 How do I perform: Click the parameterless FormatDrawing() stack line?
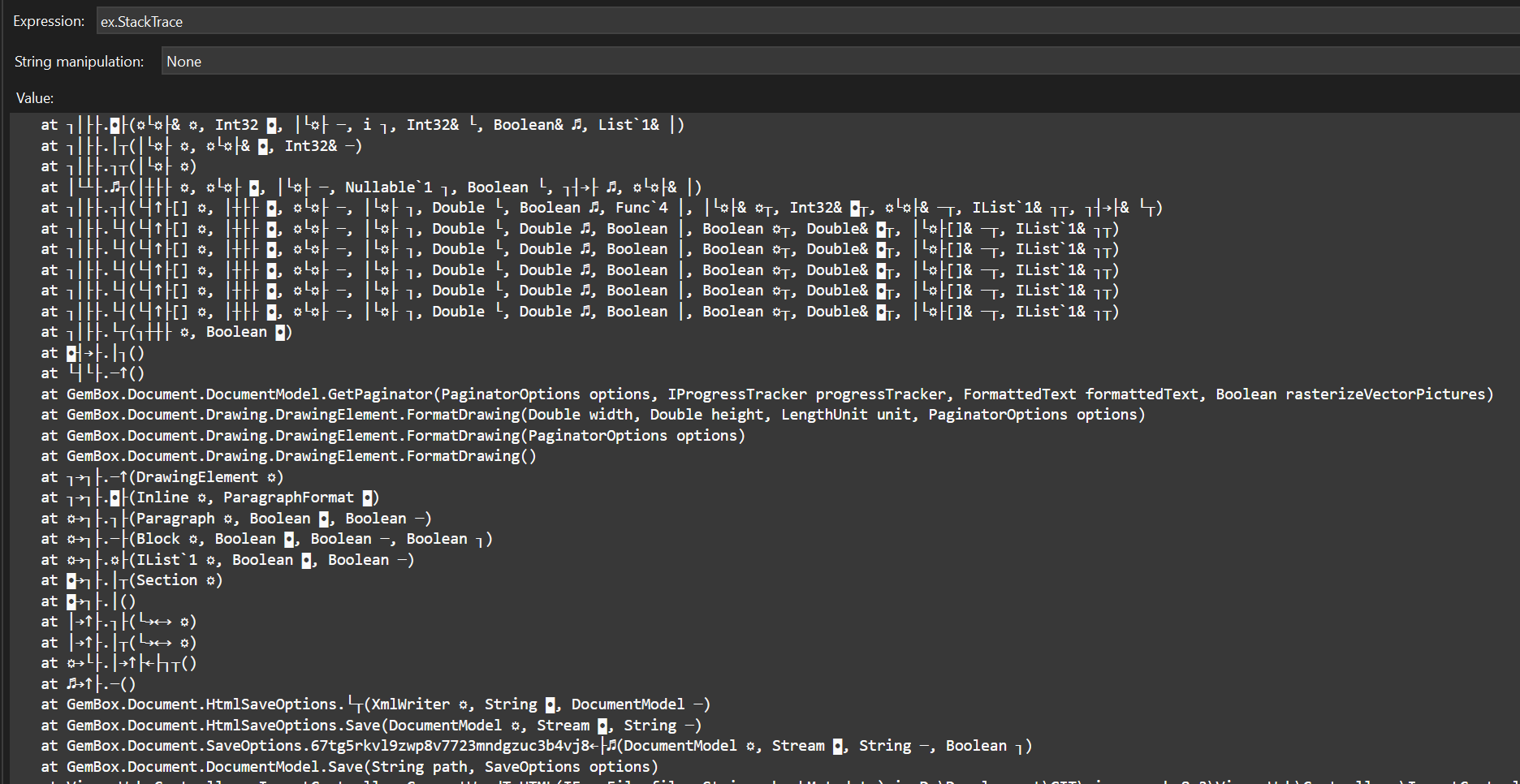(x=288, y=456)
